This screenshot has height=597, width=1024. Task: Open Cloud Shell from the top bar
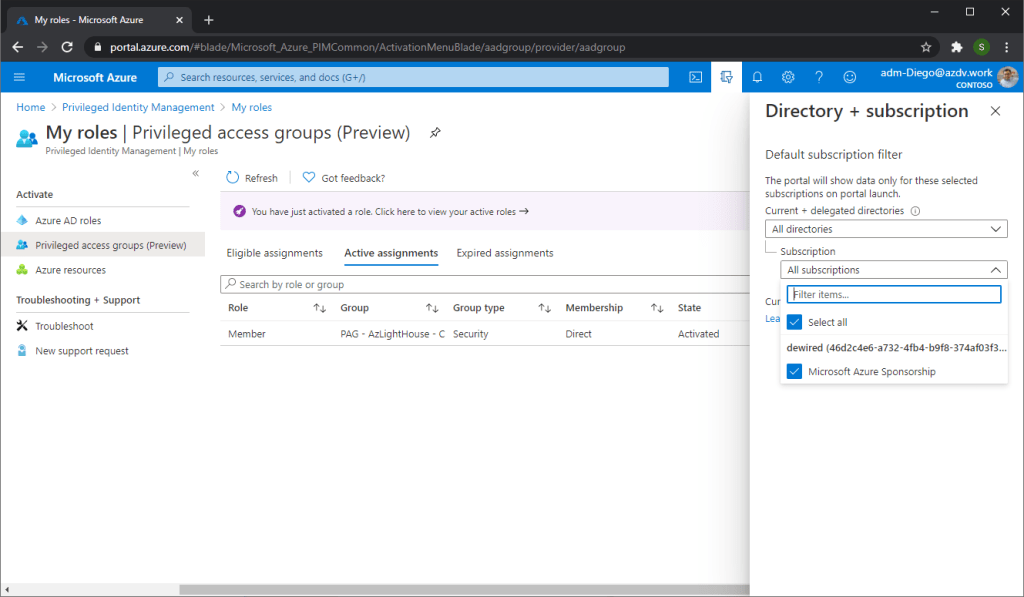click(696, 77)
